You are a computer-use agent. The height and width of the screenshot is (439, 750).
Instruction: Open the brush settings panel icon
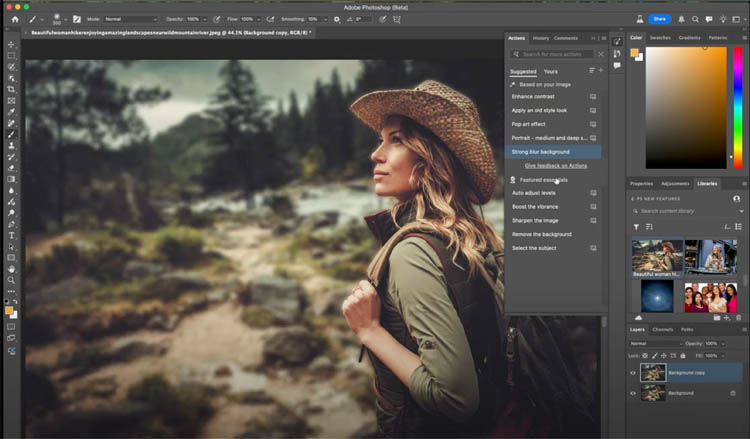77,19
